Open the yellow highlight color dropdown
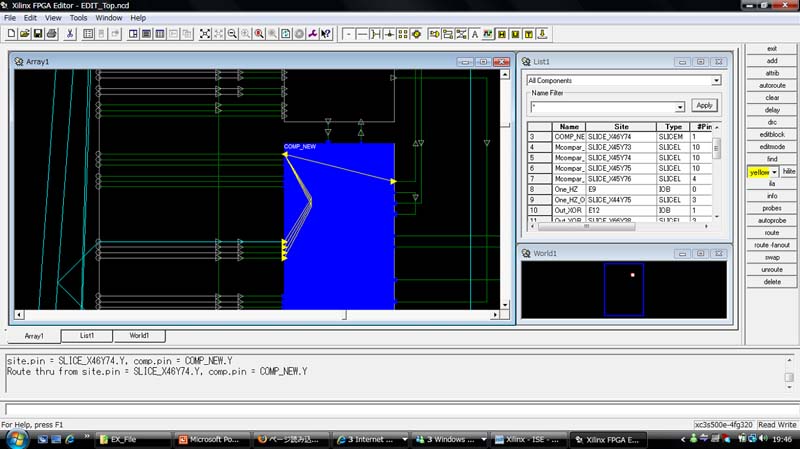This screenshot has height=449, width=800. (x=774, y=172)
